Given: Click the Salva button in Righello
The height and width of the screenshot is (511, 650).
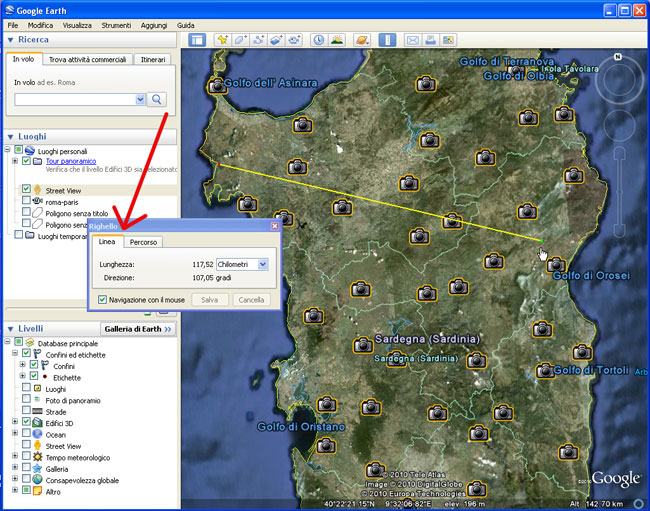Looking at the screenshot, I should click(209, 300).
